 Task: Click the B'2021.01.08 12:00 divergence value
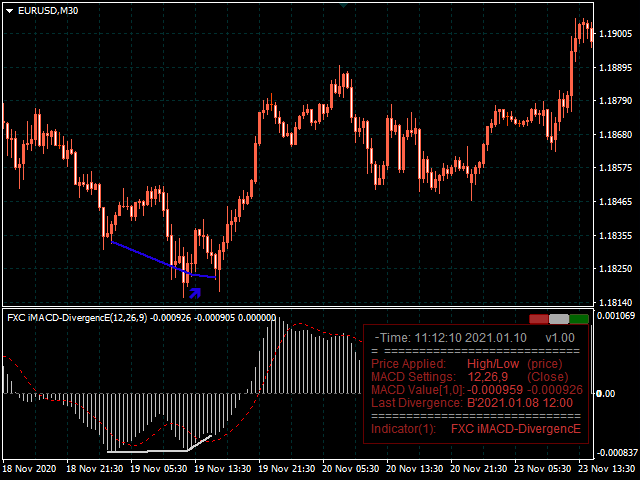click(520, 403)
